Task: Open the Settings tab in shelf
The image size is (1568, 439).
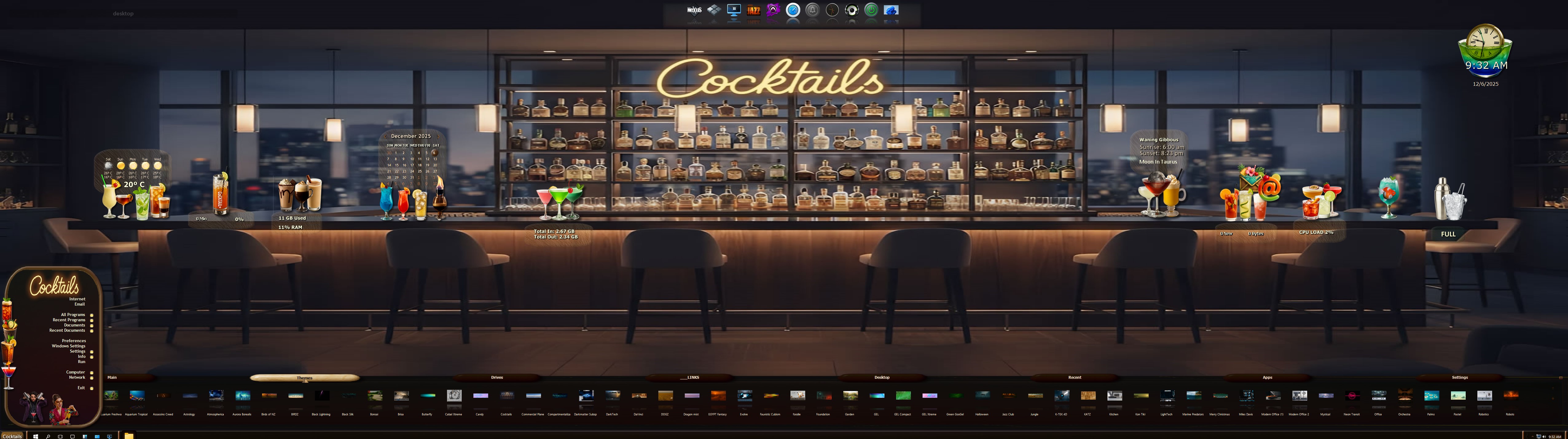Action: 1459,378
